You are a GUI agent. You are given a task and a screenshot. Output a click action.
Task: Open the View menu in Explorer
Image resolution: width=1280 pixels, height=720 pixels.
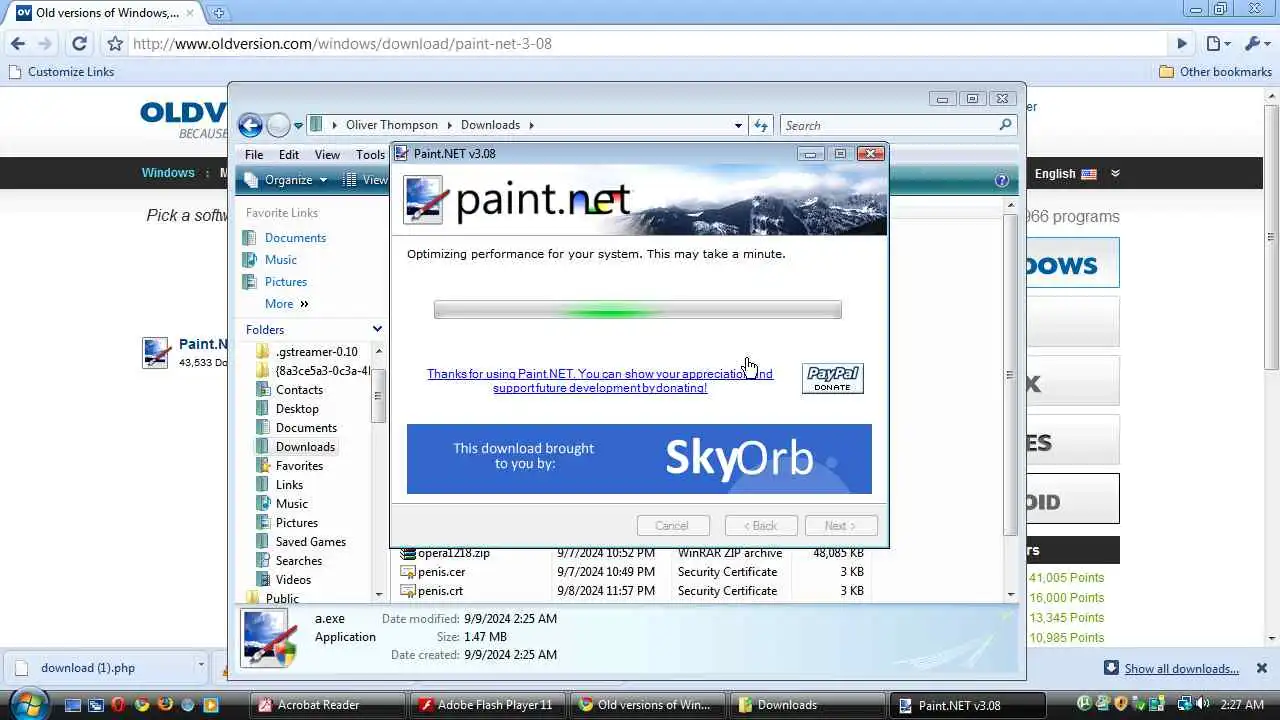coord(327,155)
